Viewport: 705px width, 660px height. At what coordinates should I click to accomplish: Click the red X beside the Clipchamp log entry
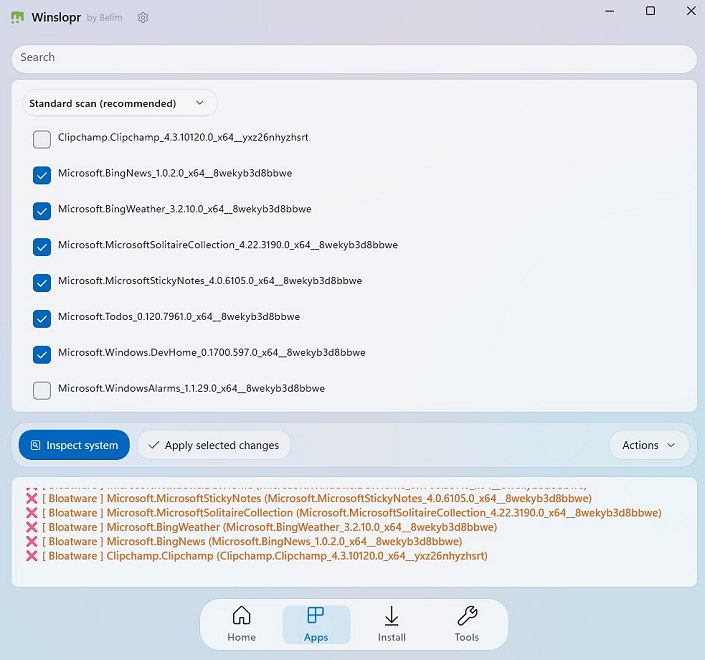[31, 556]
